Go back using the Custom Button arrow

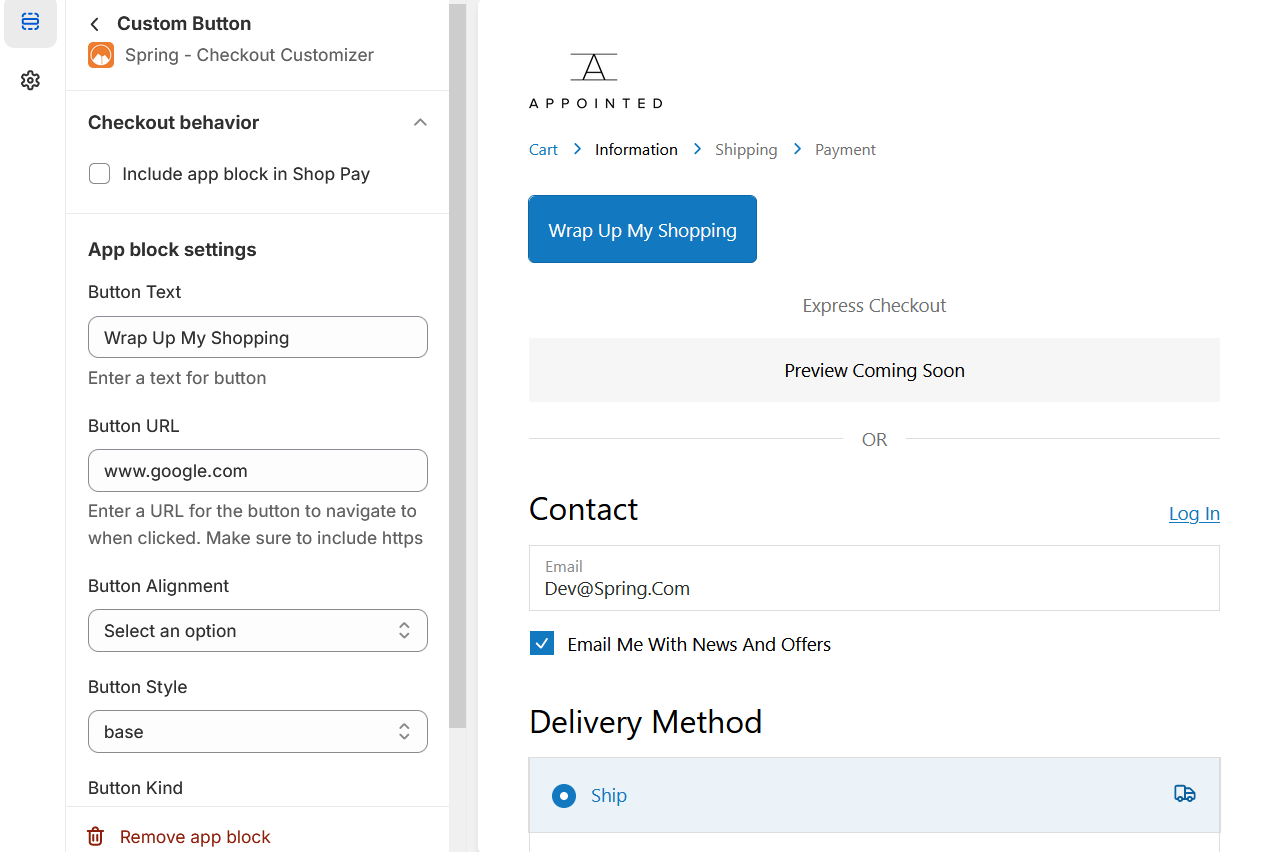95,24
